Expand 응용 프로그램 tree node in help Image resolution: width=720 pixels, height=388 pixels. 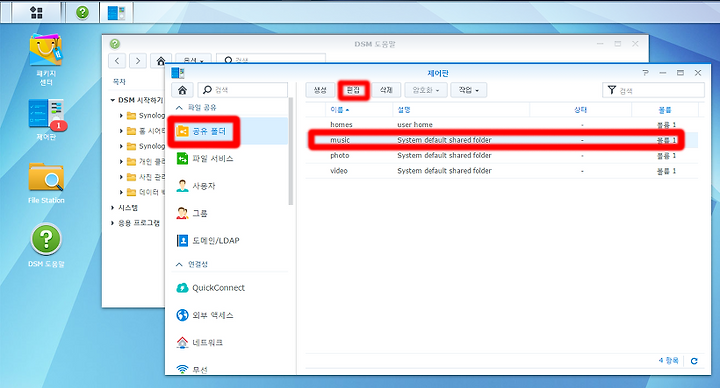pyautogui.click(x=113, y=223)
